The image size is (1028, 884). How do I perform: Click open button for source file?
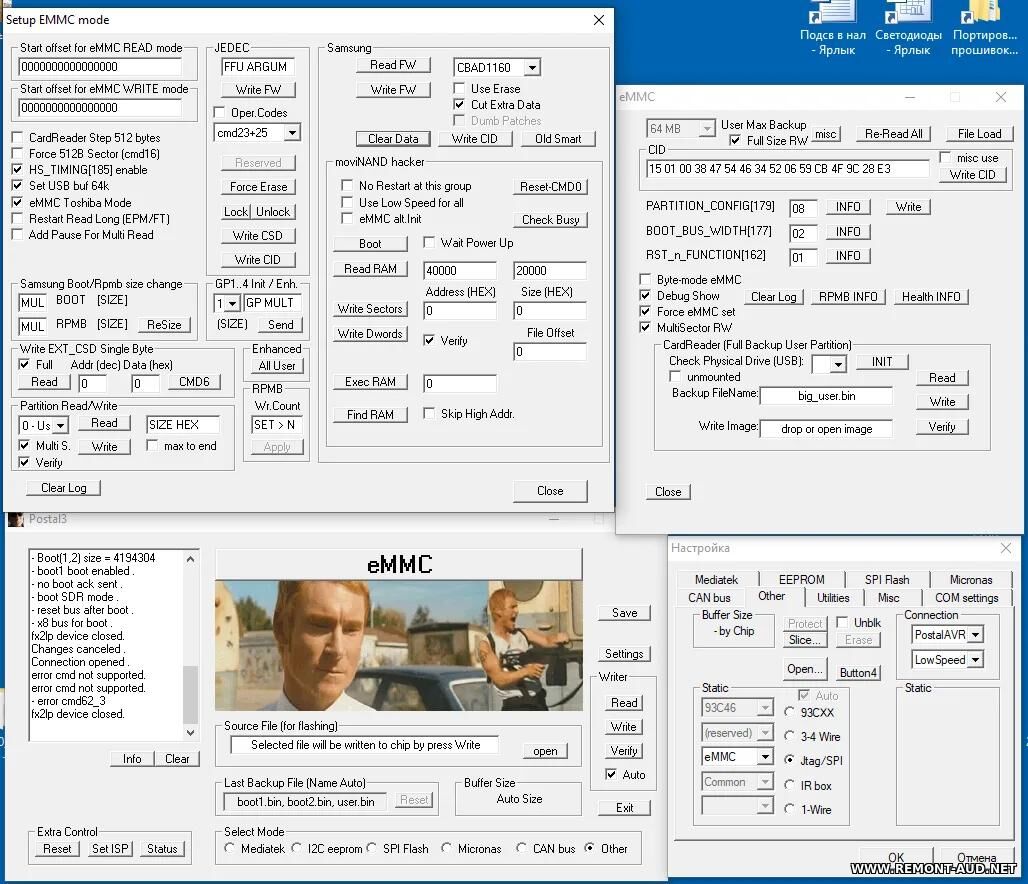point(545,751)
